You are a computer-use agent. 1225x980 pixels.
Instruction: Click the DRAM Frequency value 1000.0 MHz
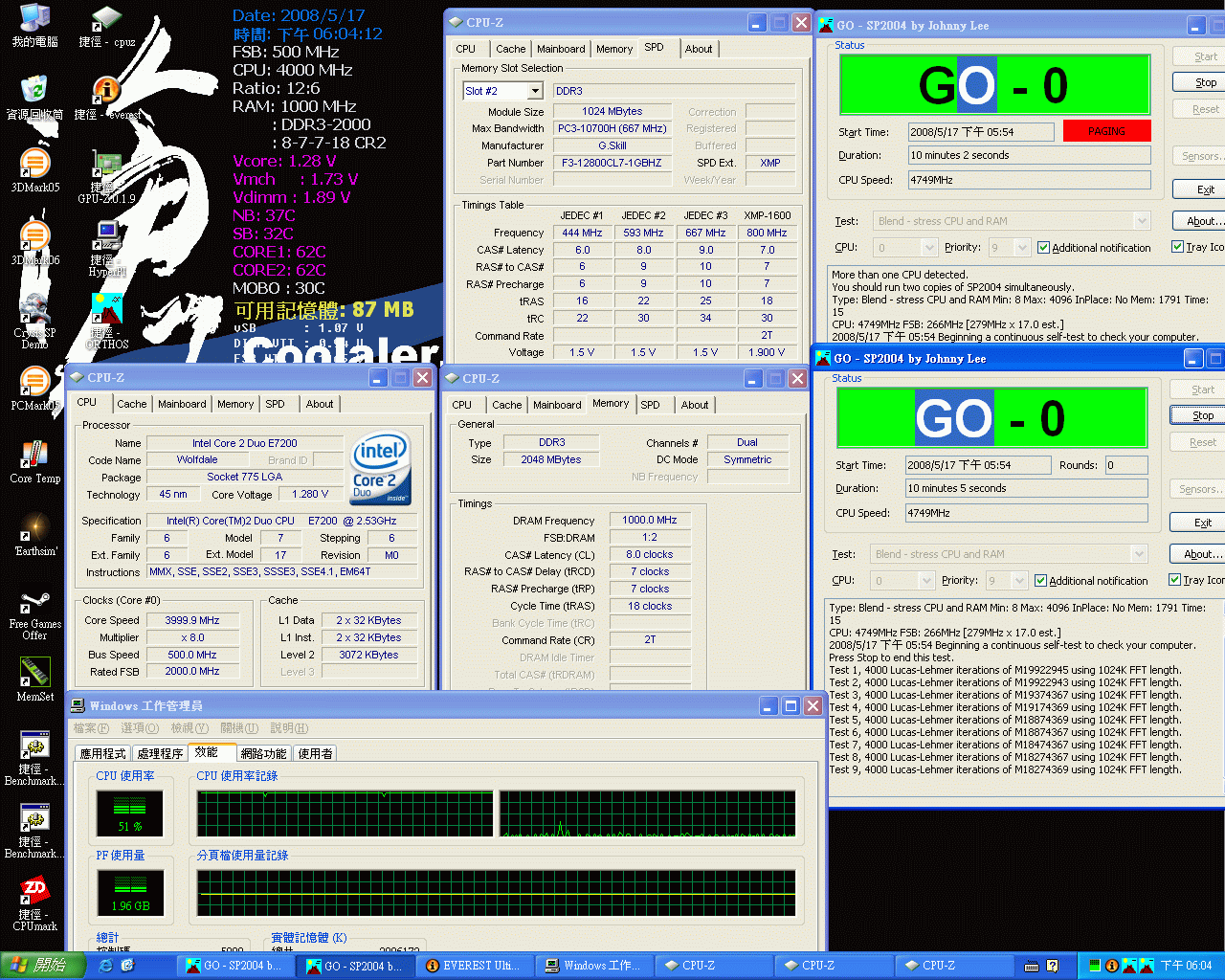(x=649, y=521)
